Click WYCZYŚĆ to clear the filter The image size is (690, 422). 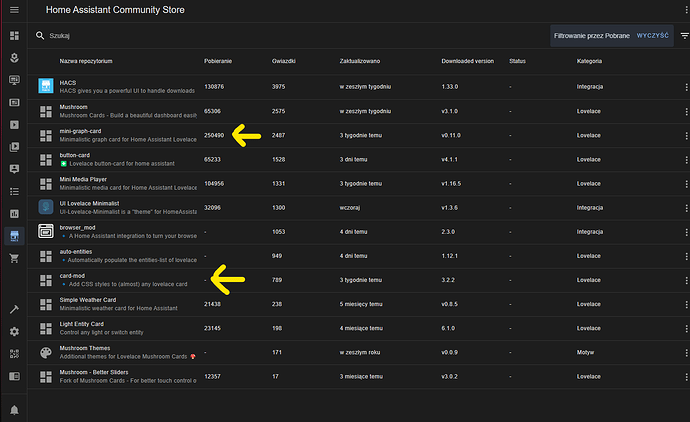pos(653,36)
